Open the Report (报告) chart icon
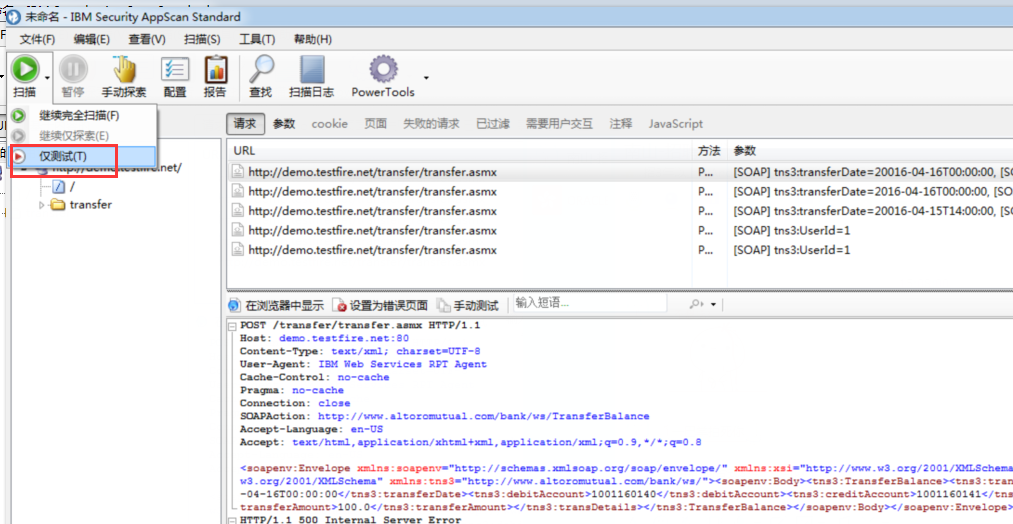Image resolution: width=1013 pixels, height=524 pixels. tap(215, 69)
